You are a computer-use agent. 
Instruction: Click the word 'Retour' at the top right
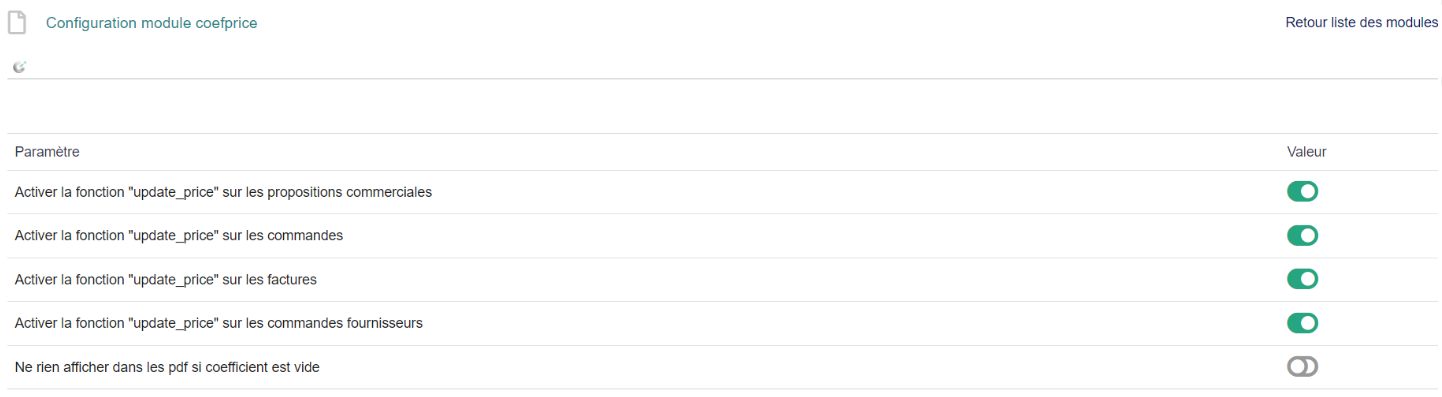coord(1307,22)
